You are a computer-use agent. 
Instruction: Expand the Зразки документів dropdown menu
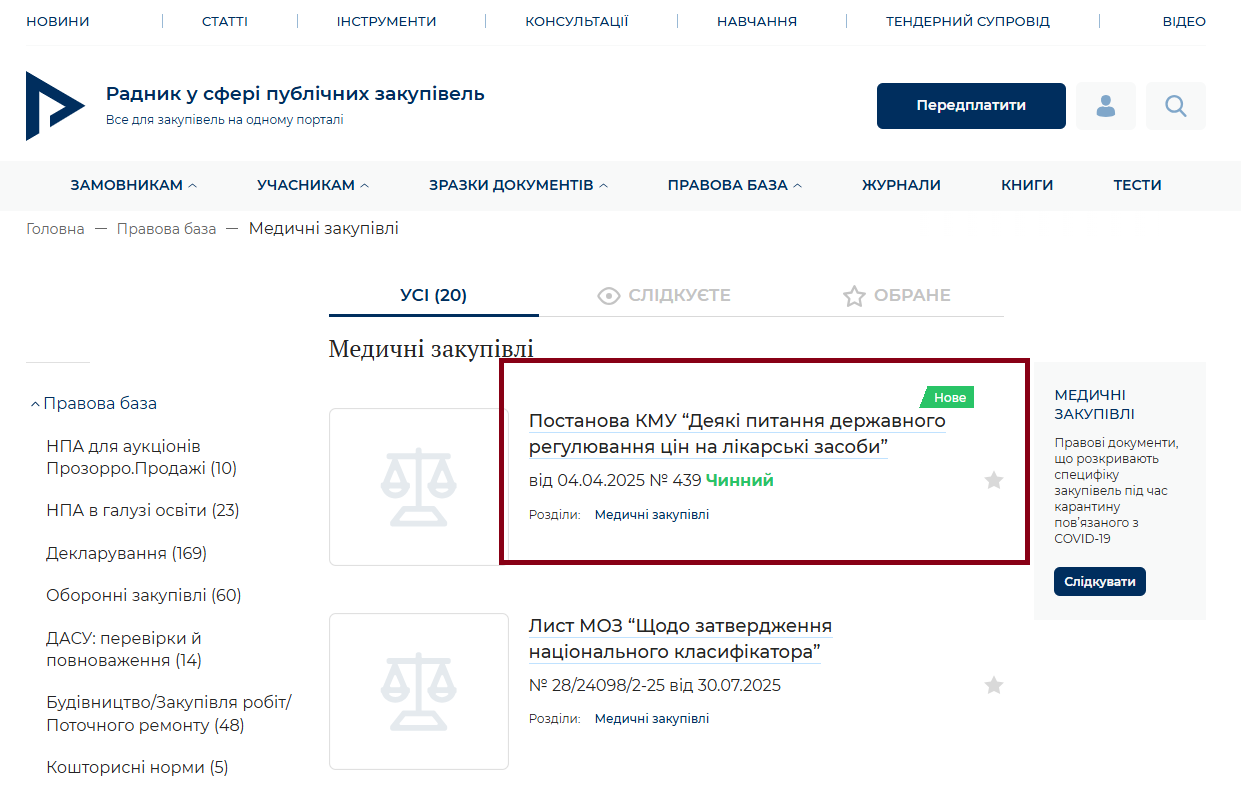[518, 185]
